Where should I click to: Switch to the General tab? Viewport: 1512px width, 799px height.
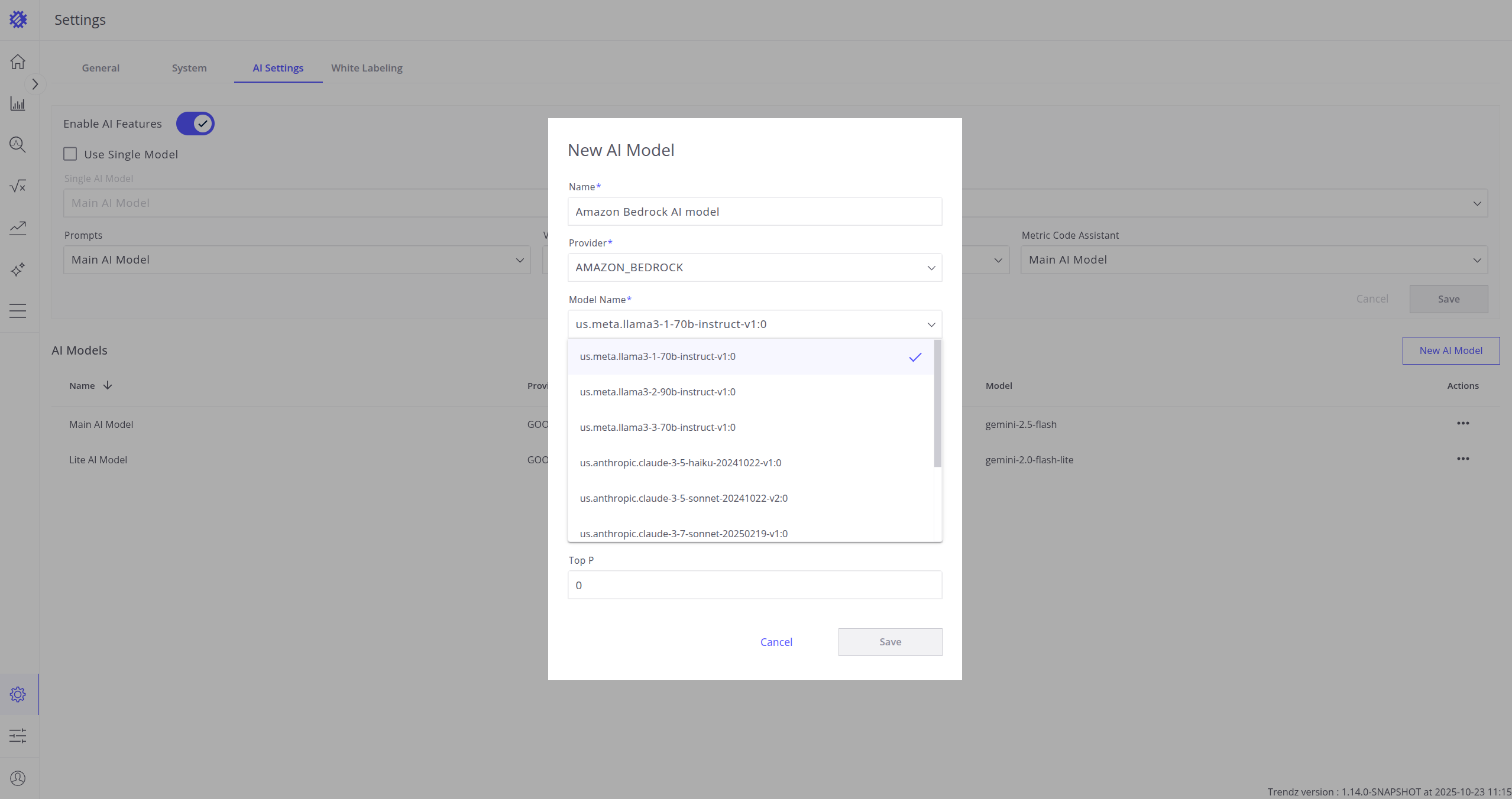(101, 68)
